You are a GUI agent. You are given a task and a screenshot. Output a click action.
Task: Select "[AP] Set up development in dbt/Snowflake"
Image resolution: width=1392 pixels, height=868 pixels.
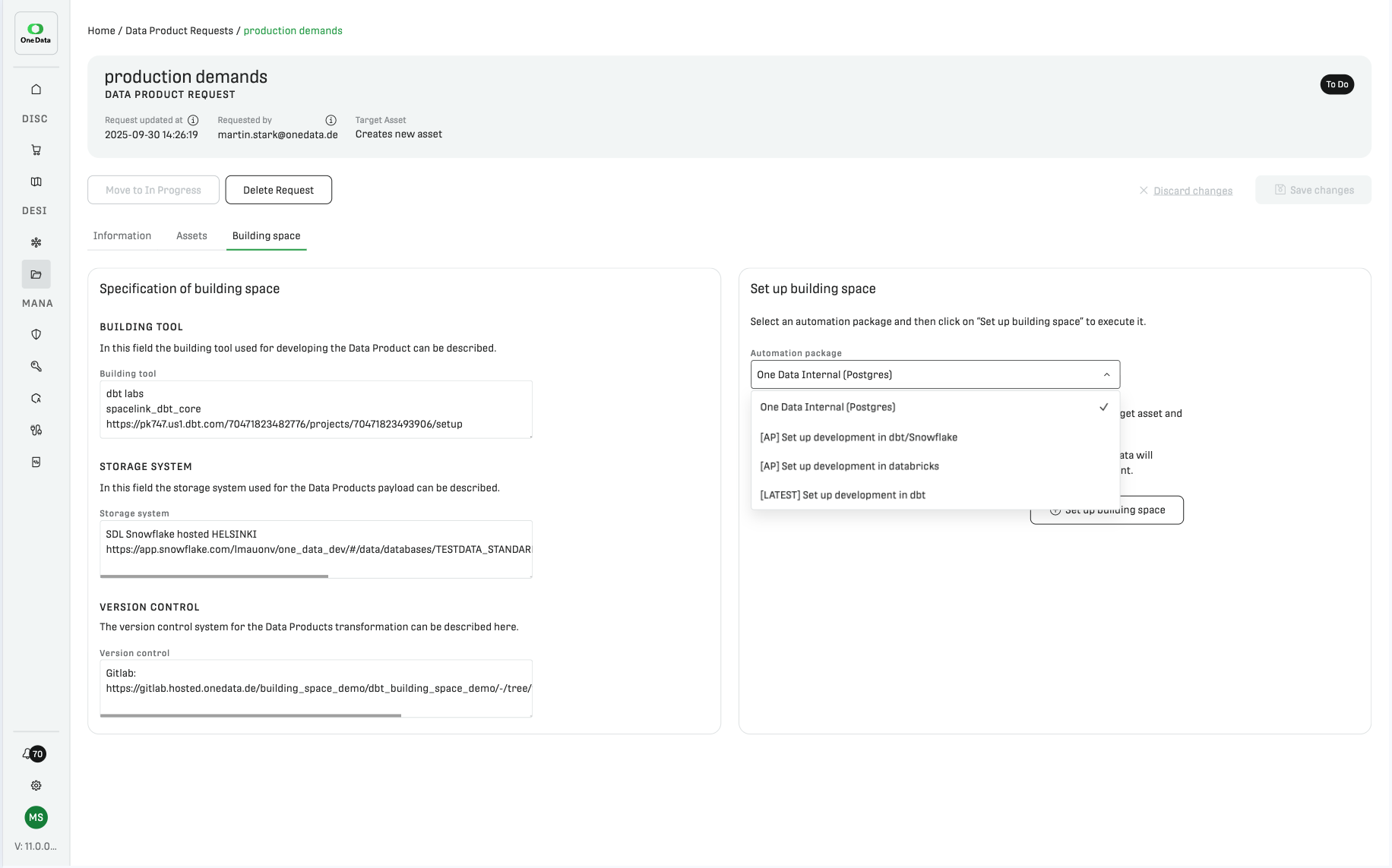(x=859, y=437)
